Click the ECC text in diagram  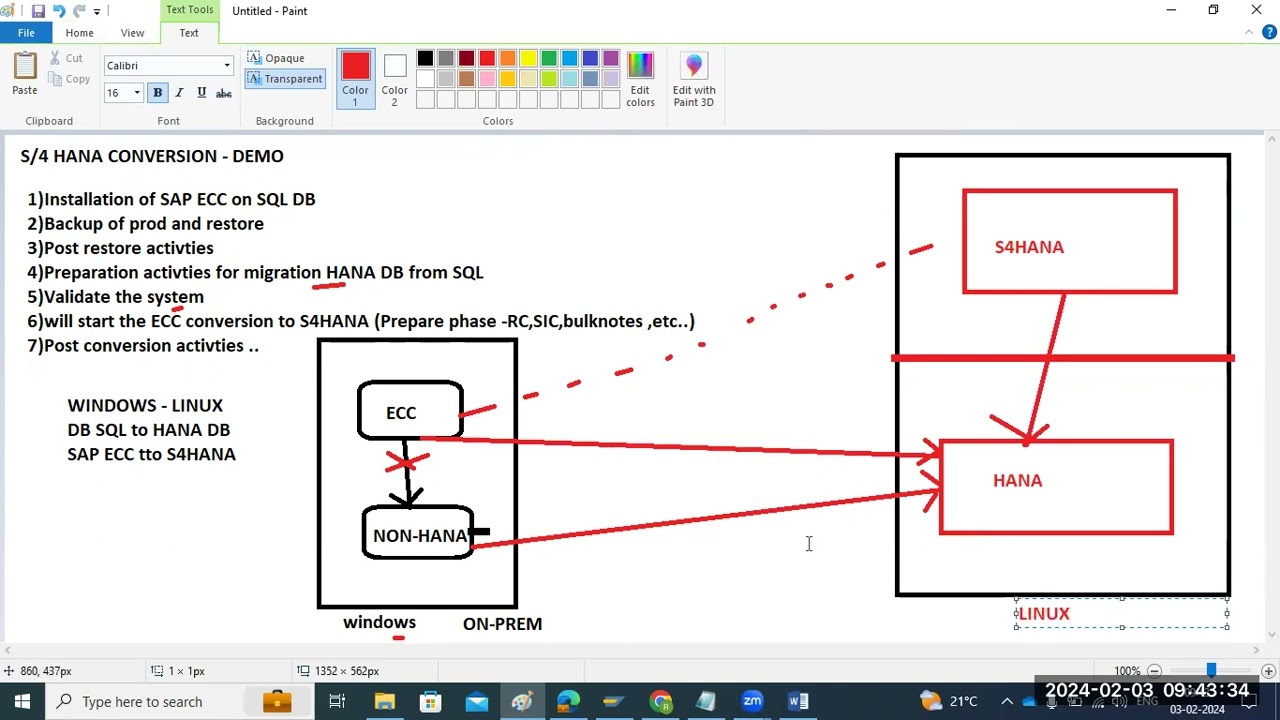point(401,413)
